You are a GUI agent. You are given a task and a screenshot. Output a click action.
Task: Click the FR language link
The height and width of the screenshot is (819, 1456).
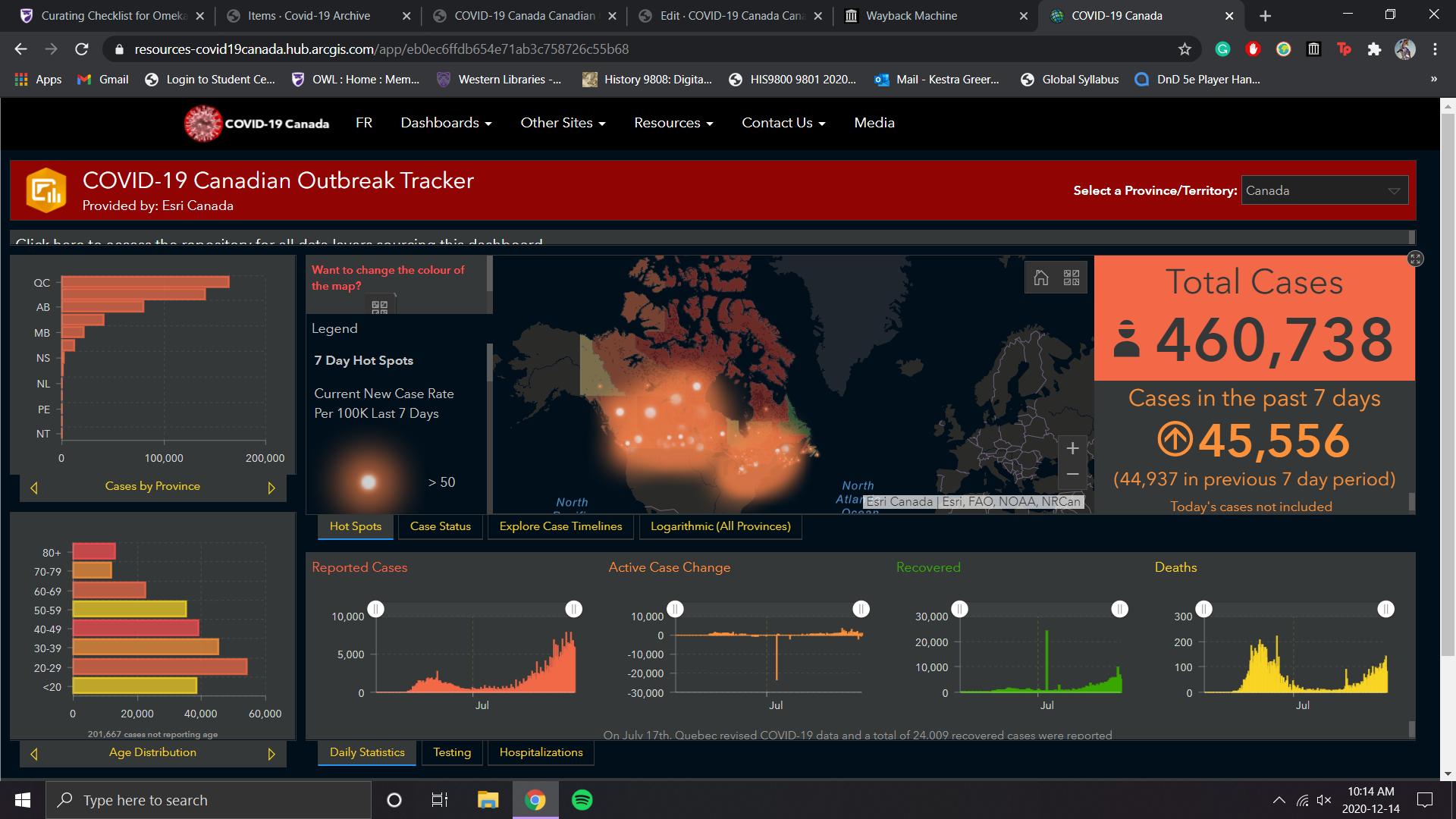[x=363, y=123]
